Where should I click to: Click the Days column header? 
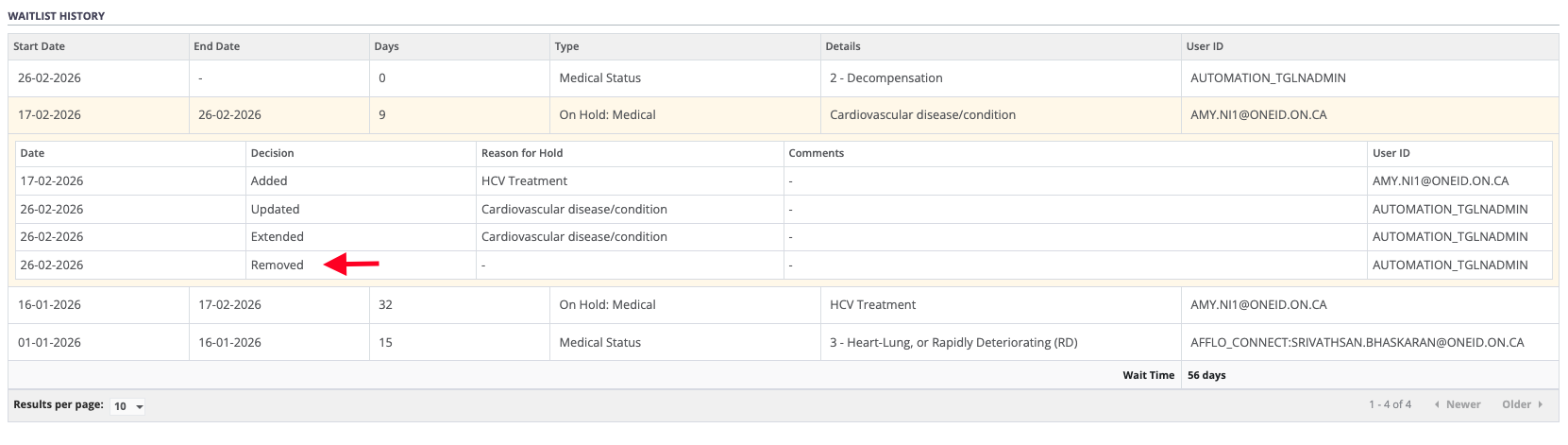coord(386,46)
